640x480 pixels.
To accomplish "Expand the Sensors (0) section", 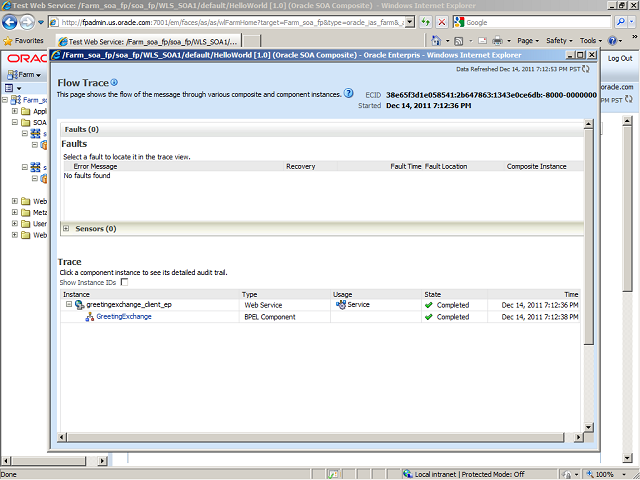I will coord(66,229).
